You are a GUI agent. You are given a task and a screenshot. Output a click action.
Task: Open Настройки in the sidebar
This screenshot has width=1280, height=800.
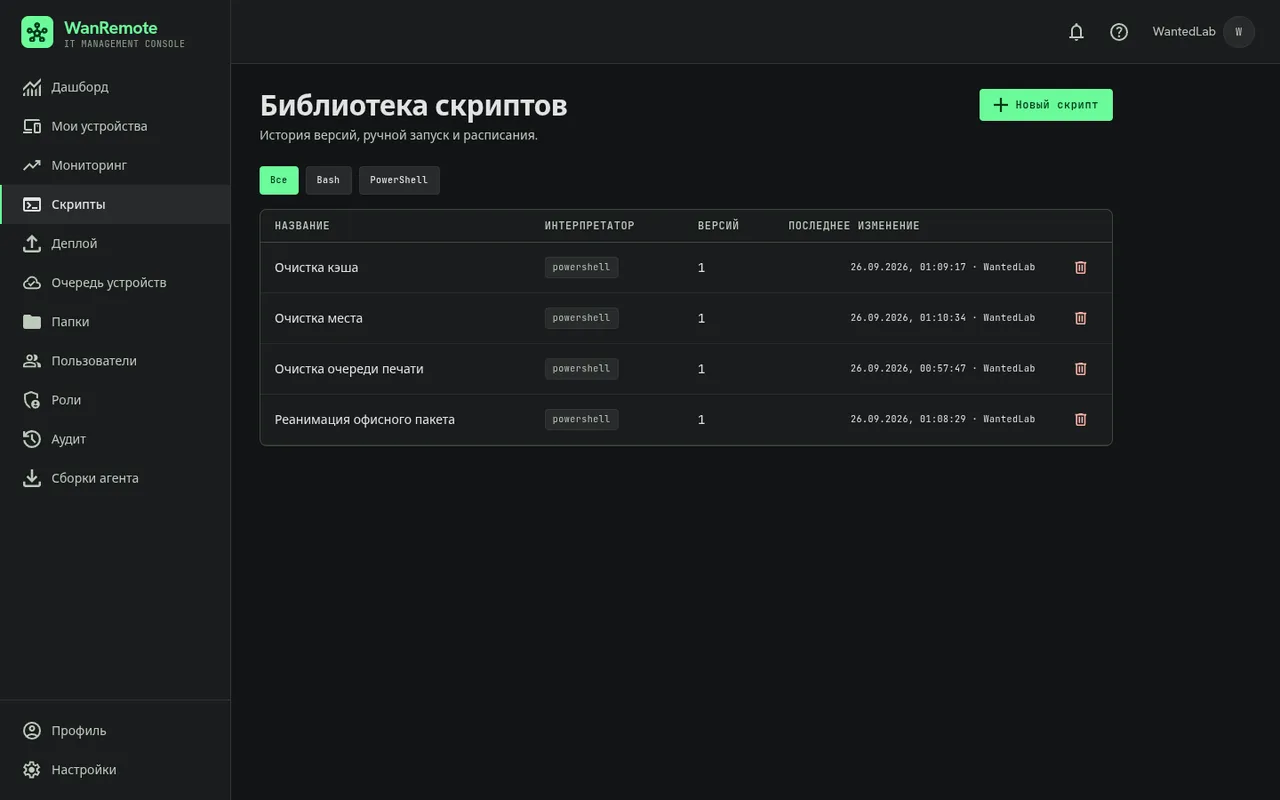(115, 770)
